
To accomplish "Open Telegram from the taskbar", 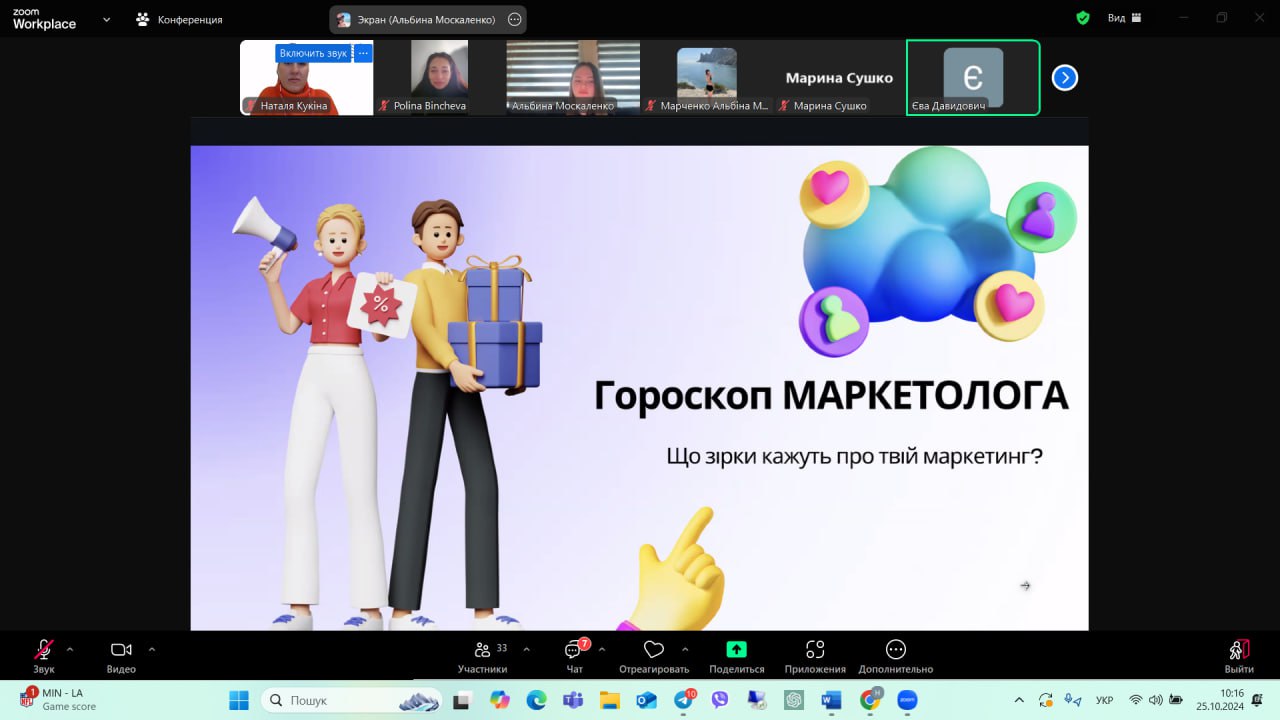I will pos(684,700).
